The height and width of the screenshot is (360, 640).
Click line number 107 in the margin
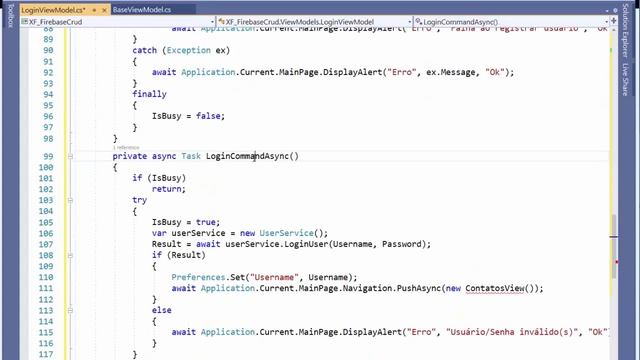click(46, 244)
